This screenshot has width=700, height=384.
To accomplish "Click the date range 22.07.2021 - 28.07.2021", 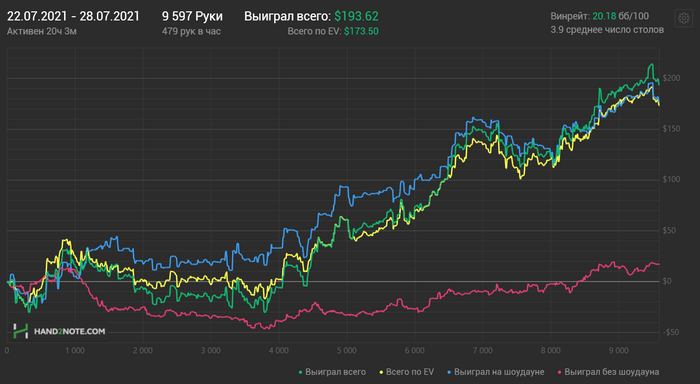I will [x=73, y=17].
